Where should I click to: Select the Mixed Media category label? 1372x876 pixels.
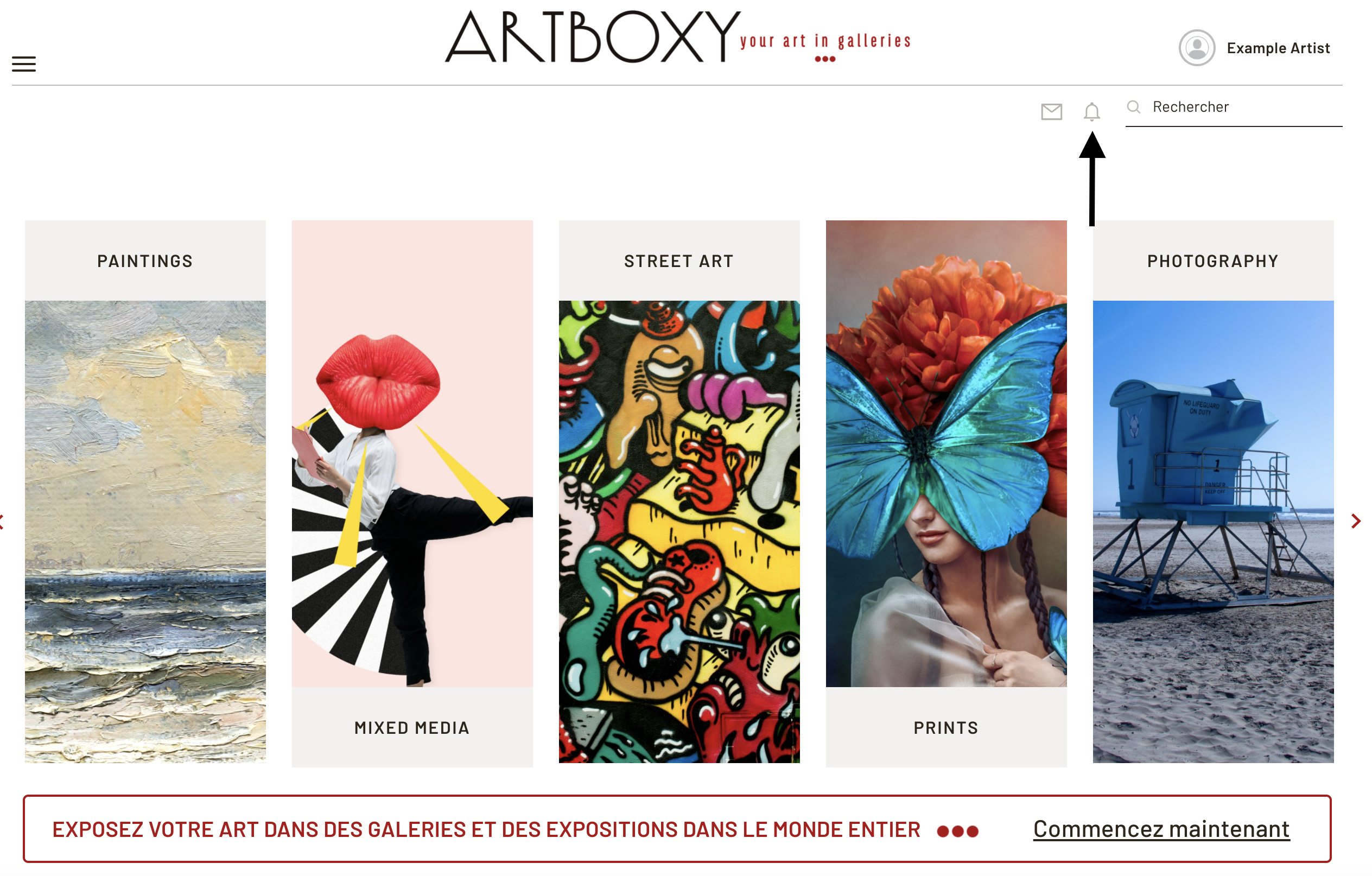(412, 728)
